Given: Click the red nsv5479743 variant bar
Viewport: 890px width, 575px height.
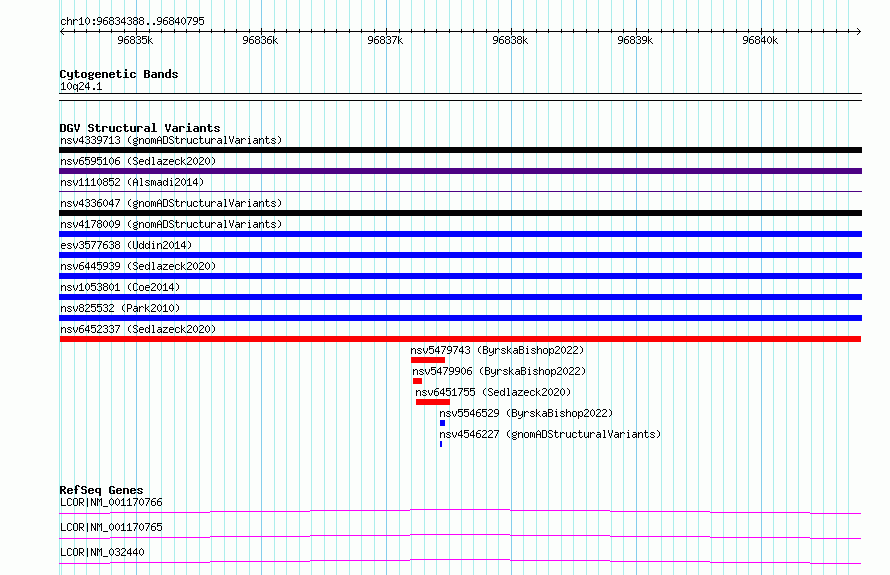Looking at the screenshot, I should [428, 360].
